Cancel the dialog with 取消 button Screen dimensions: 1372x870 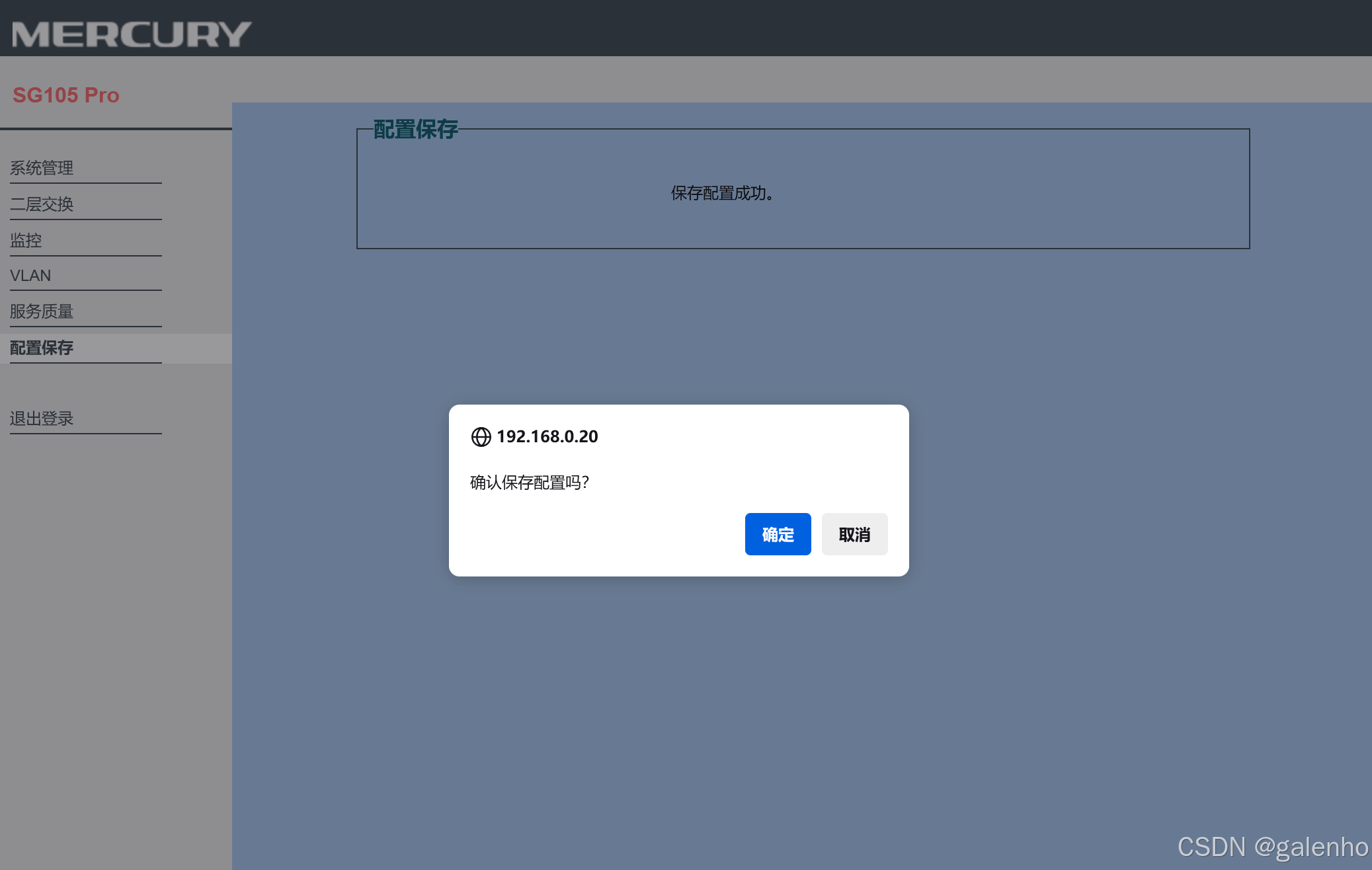[x=854, y=534]
